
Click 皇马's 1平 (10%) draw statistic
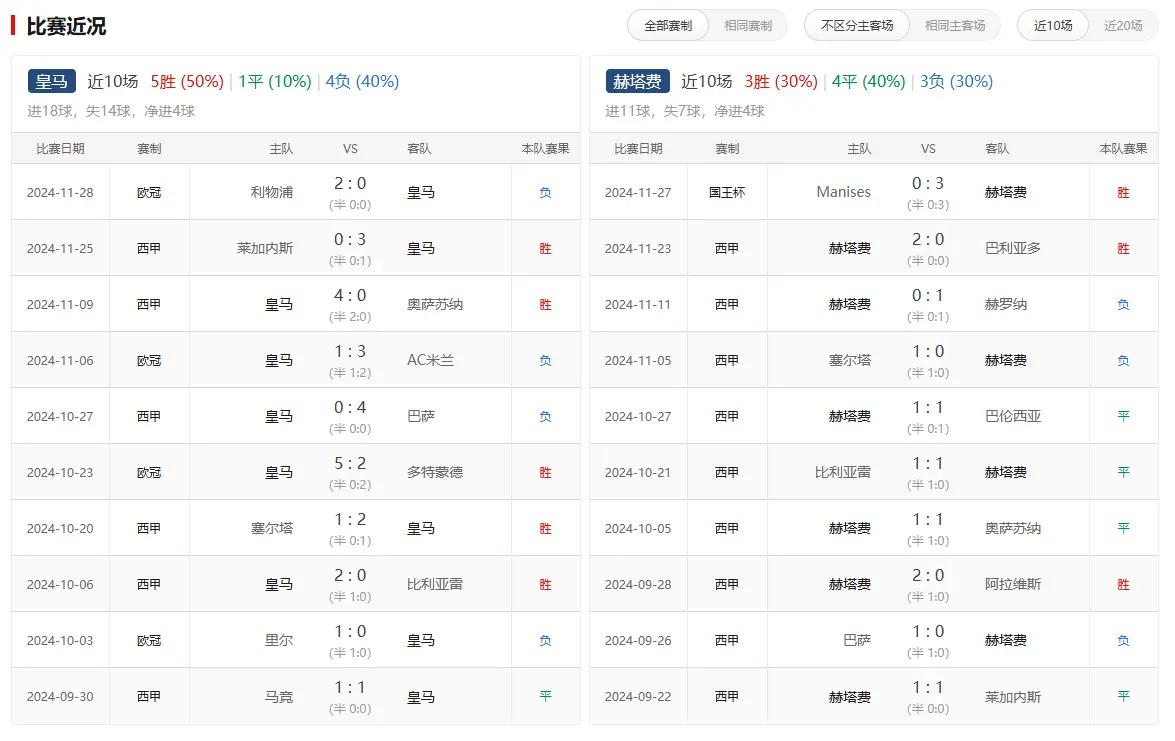coord(274,81)
